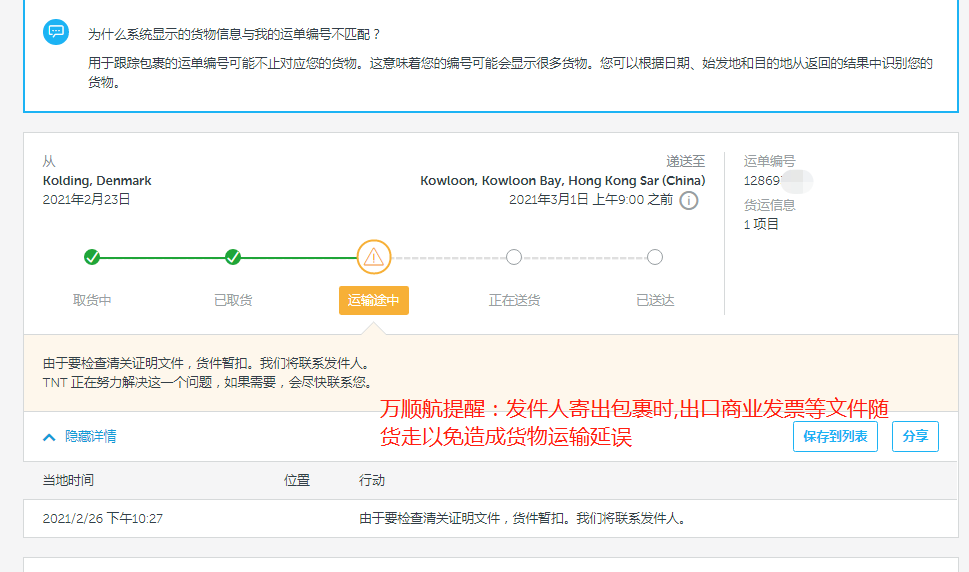
Task: Click table row action 由于要检查清关证明文件
Action: click(524, 518)
